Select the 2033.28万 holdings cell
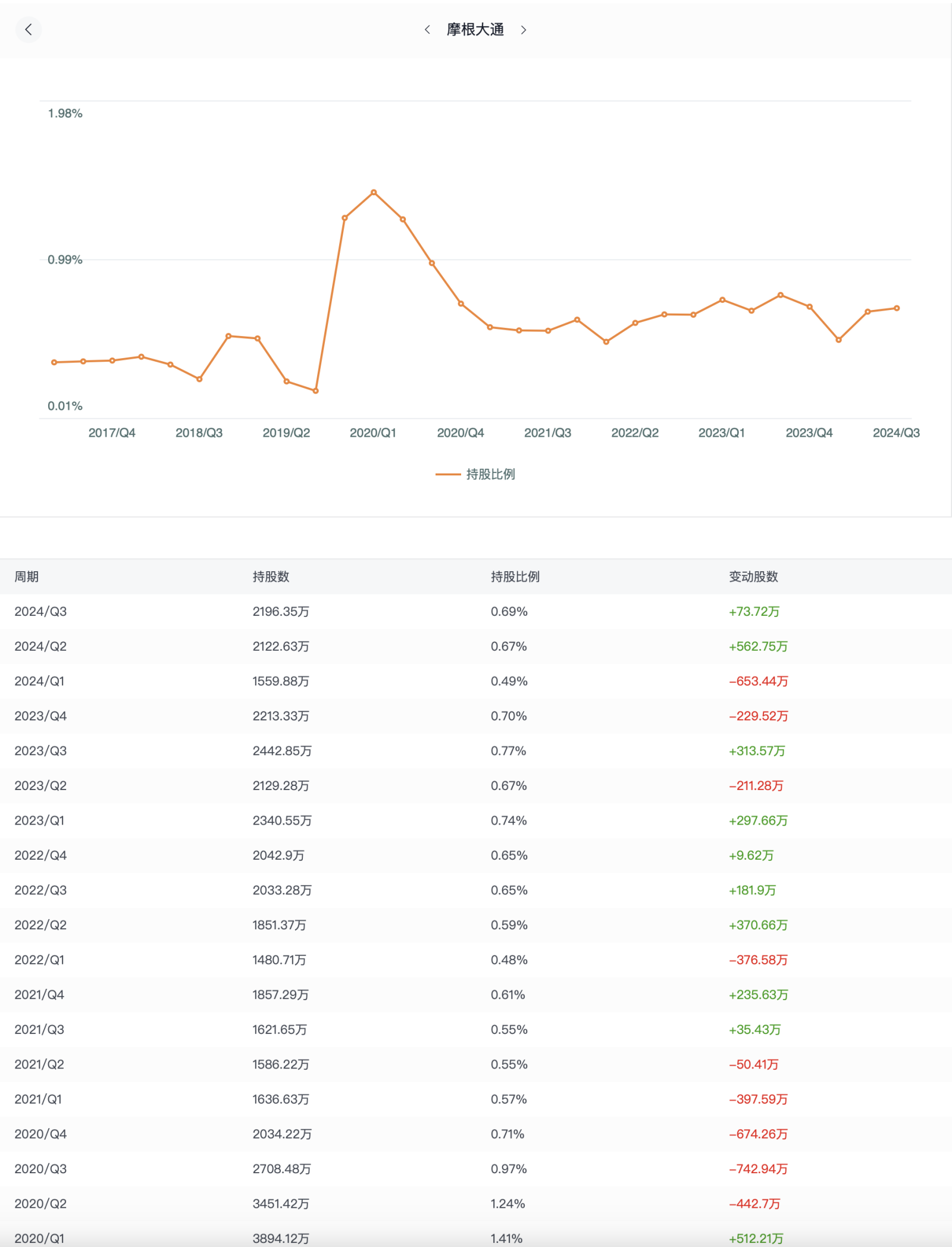Image resolution: width=952 pixels, height=1247 pixels. [282, 890]
